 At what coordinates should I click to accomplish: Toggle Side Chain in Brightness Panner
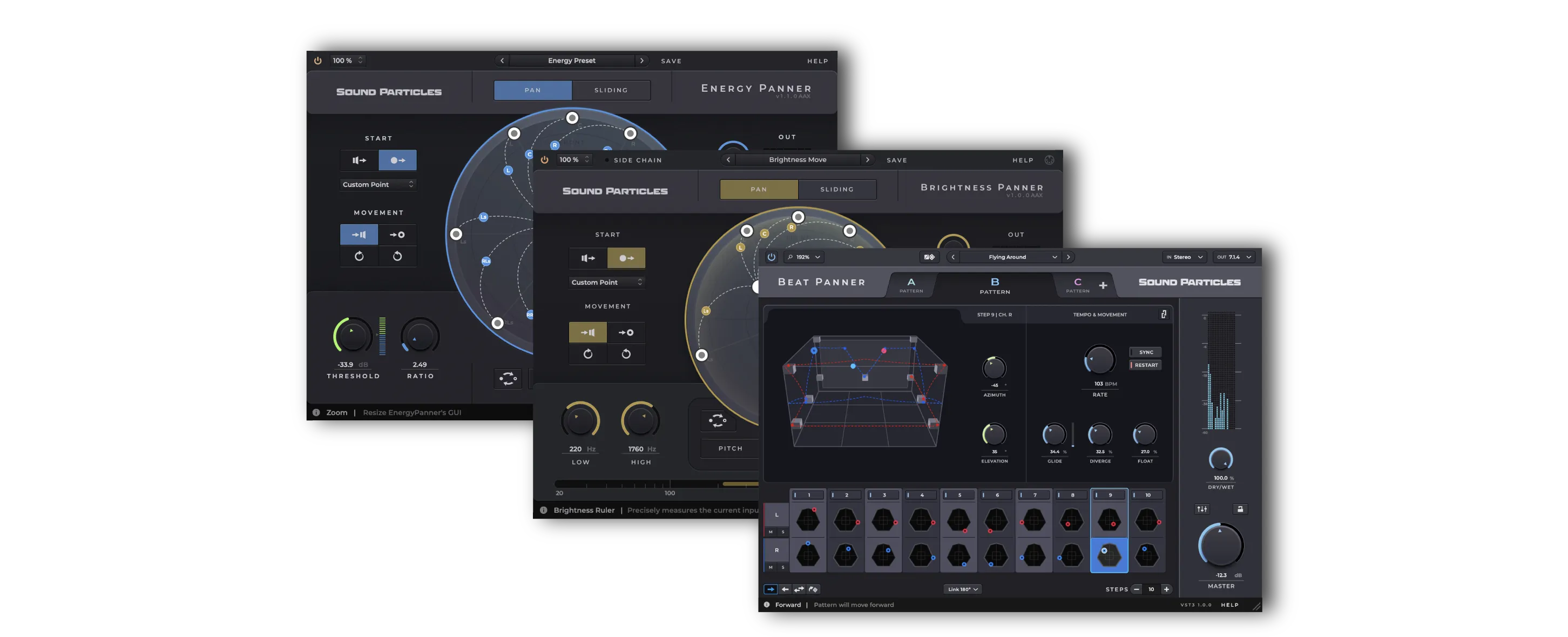(633, 160)
